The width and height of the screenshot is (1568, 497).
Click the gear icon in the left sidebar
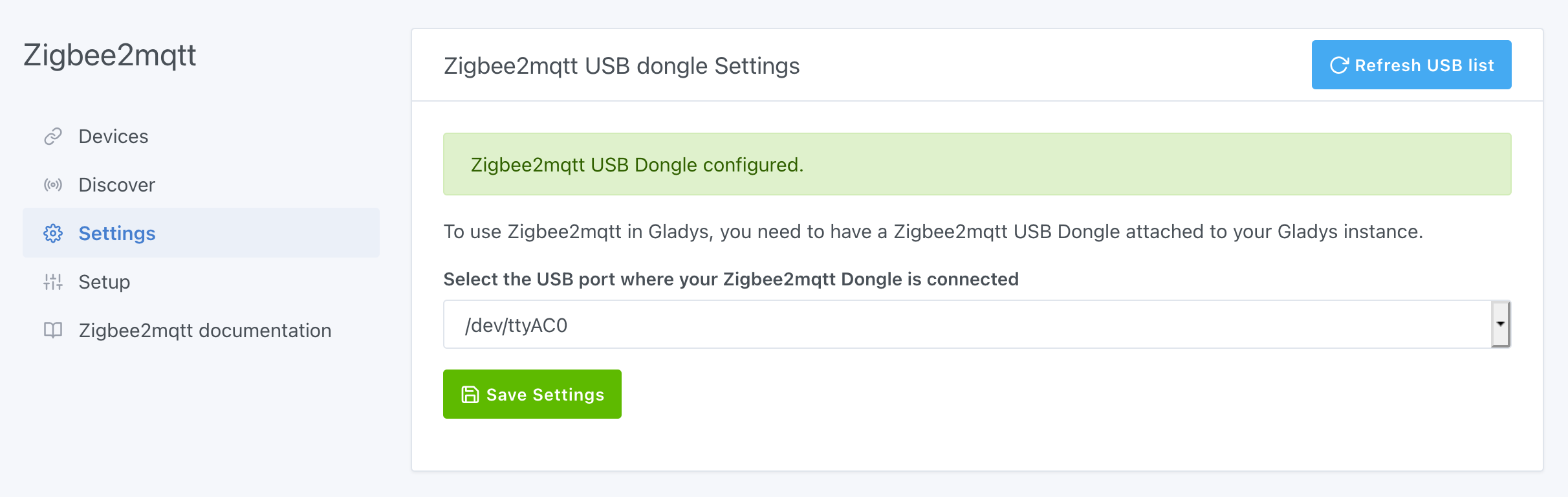tap(53, 234)
